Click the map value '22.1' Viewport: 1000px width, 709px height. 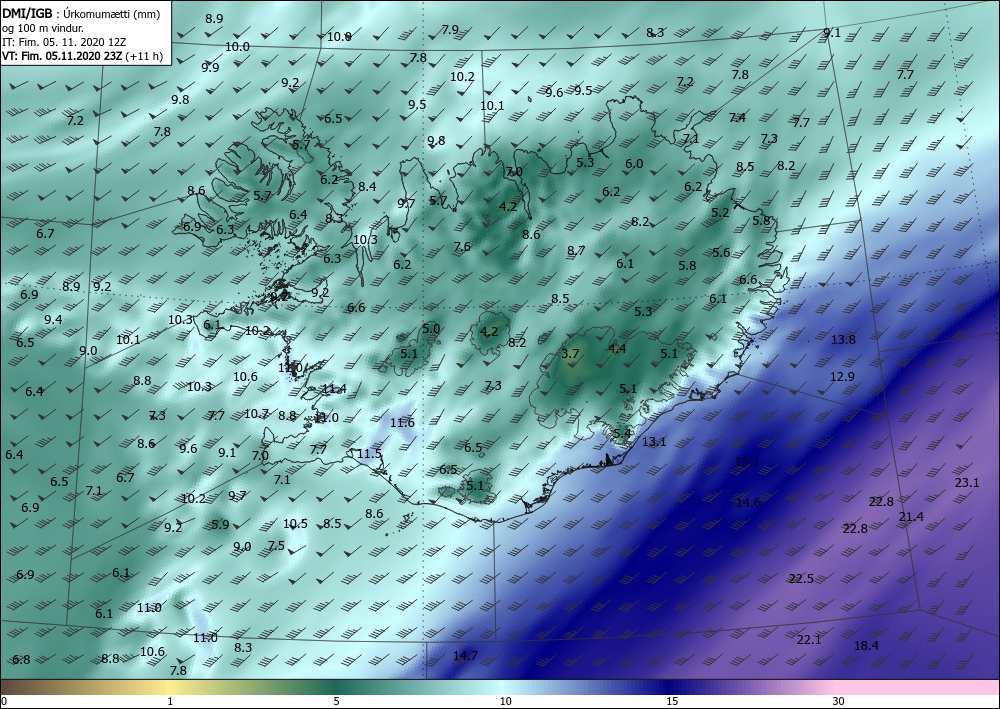pos(809,639)
